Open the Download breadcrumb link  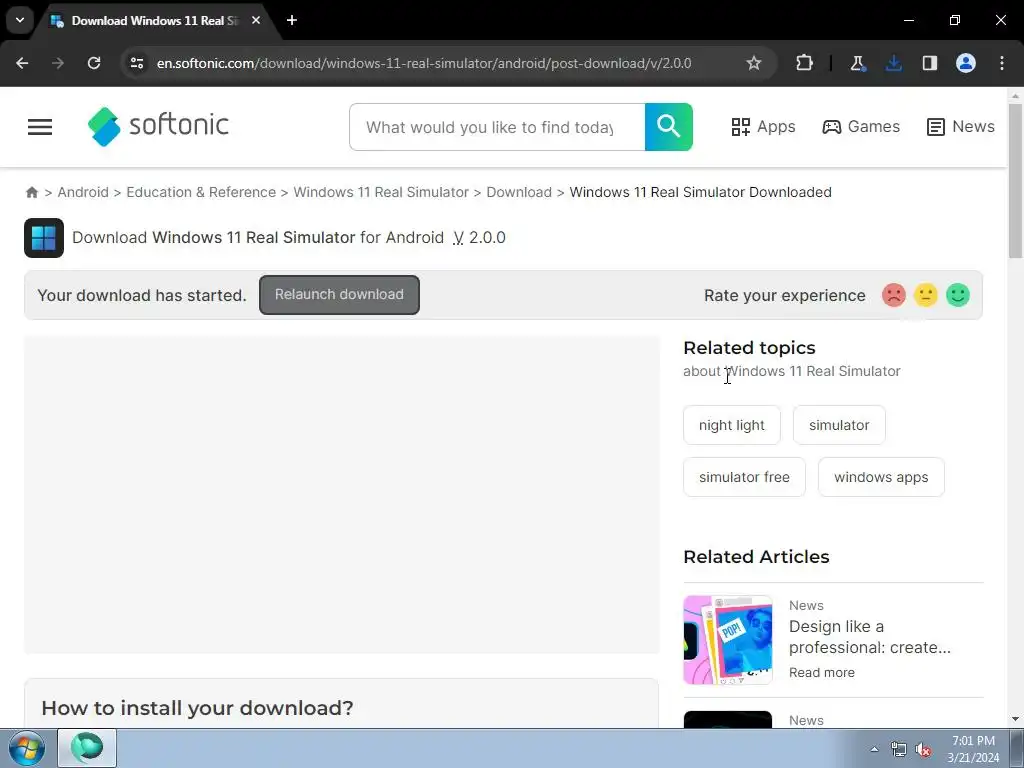(x=519, y=192)
